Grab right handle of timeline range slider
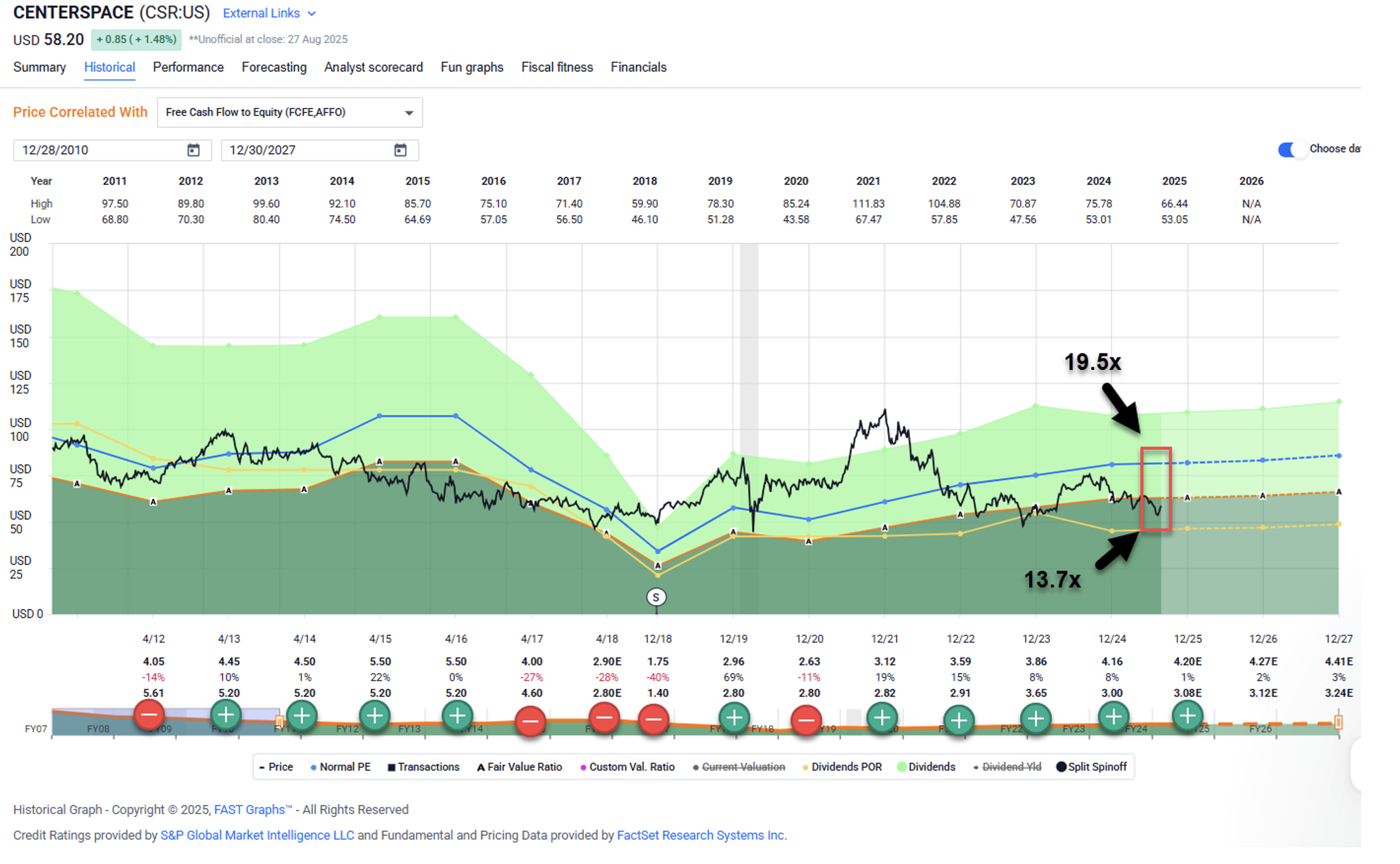1400x864 pixels. (x=1338, y=723)
